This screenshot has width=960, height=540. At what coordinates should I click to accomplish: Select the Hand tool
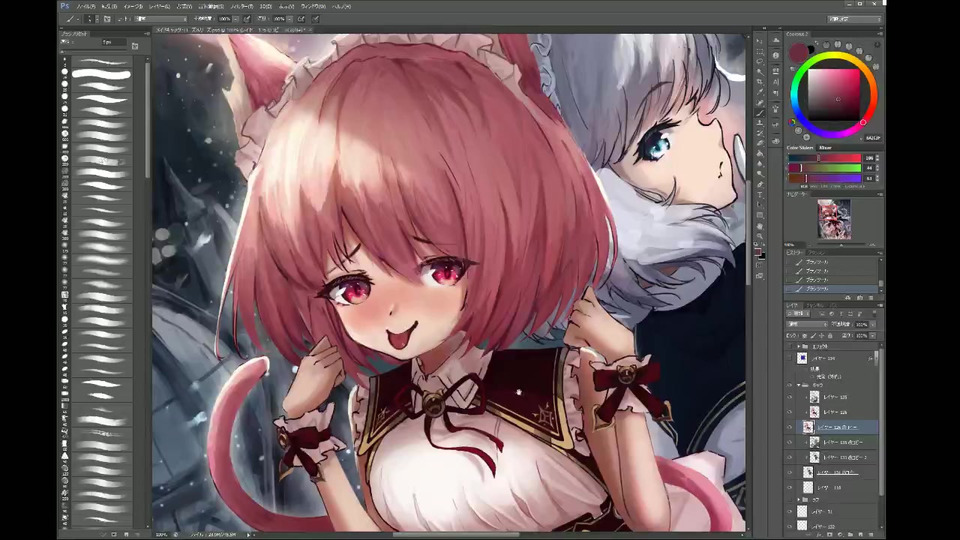click(x=760, y=226)
